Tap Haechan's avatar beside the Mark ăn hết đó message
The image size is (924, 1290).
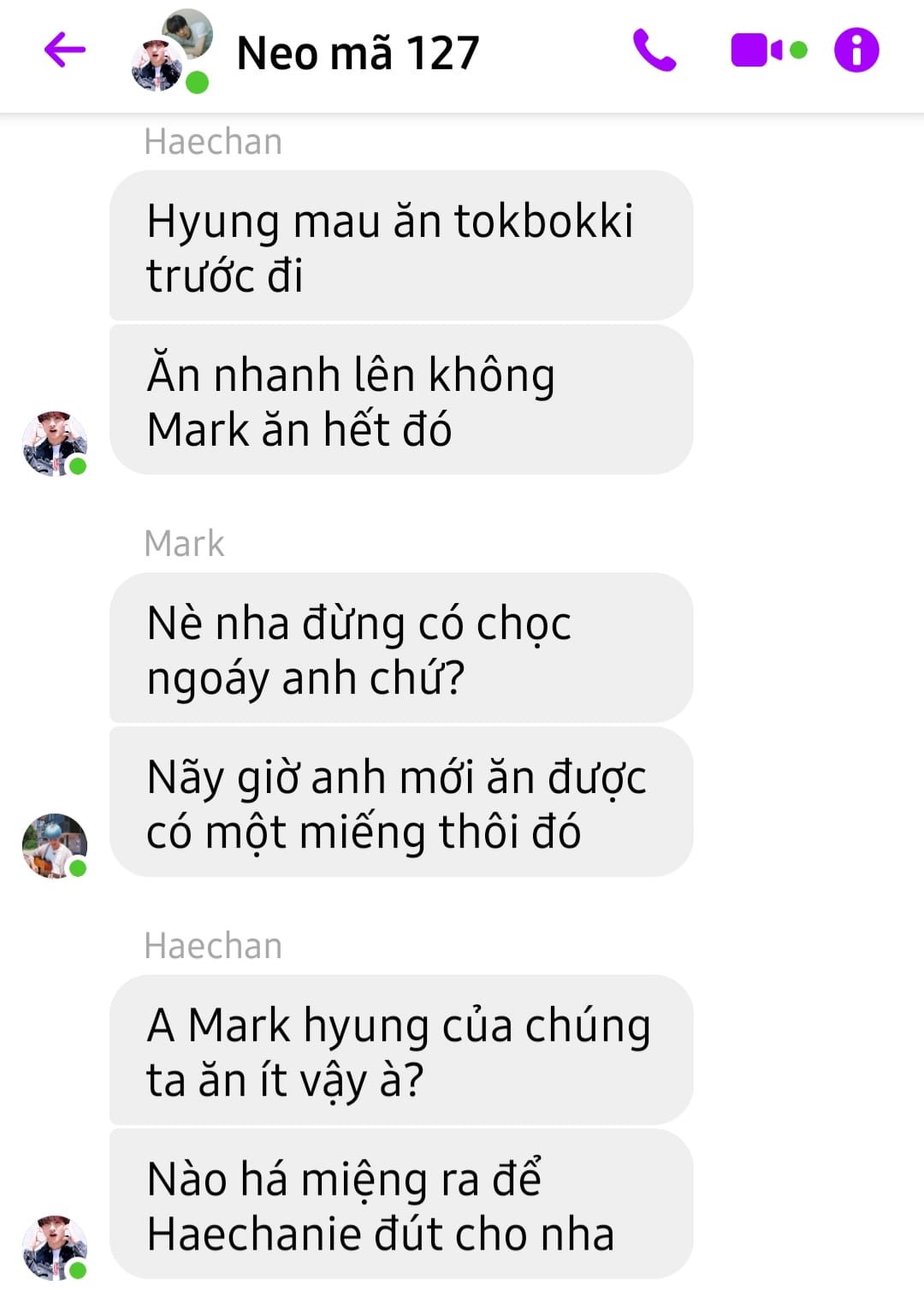(x=54, y=443)
